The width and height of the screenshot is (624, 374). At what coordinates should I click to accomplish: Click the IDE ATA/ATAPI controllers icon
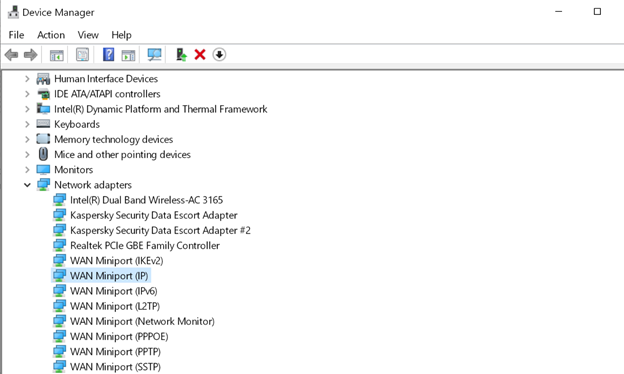43,94
